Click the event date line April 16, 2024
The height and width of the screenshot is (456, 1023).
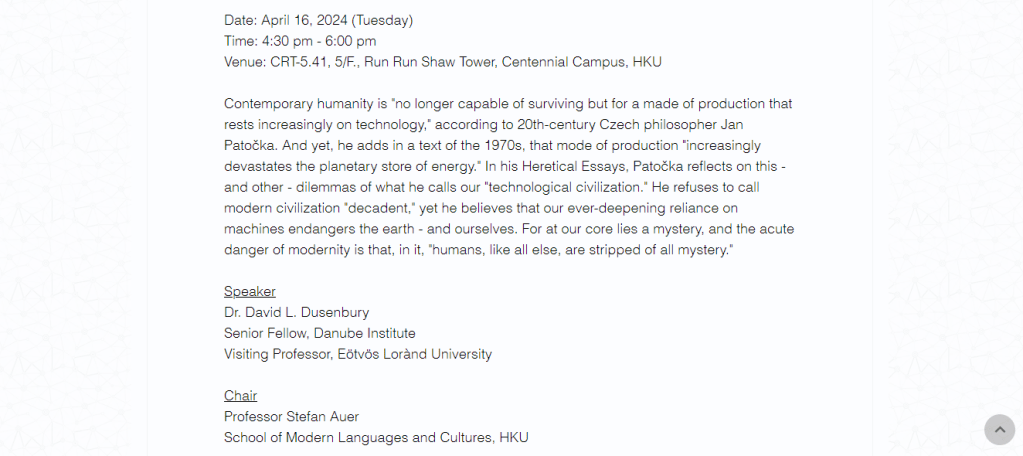pyautogui.click(x=318, y=20)
